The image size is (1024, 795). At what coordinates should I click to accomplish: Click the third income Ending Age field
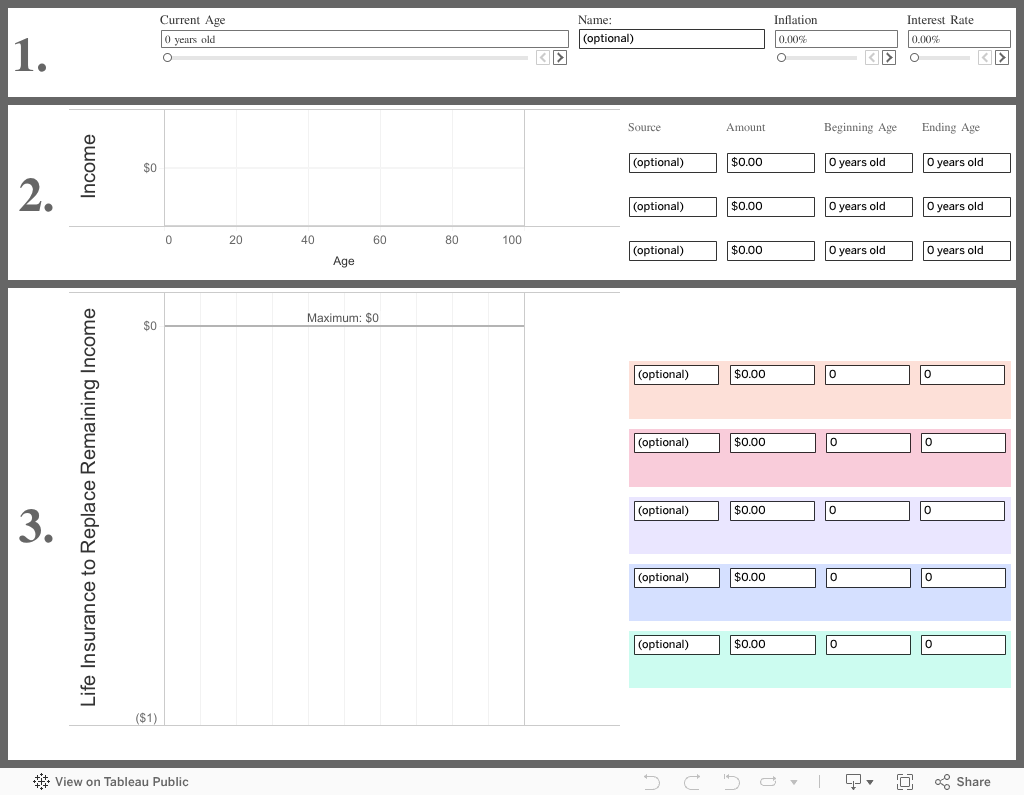[966, 250]
